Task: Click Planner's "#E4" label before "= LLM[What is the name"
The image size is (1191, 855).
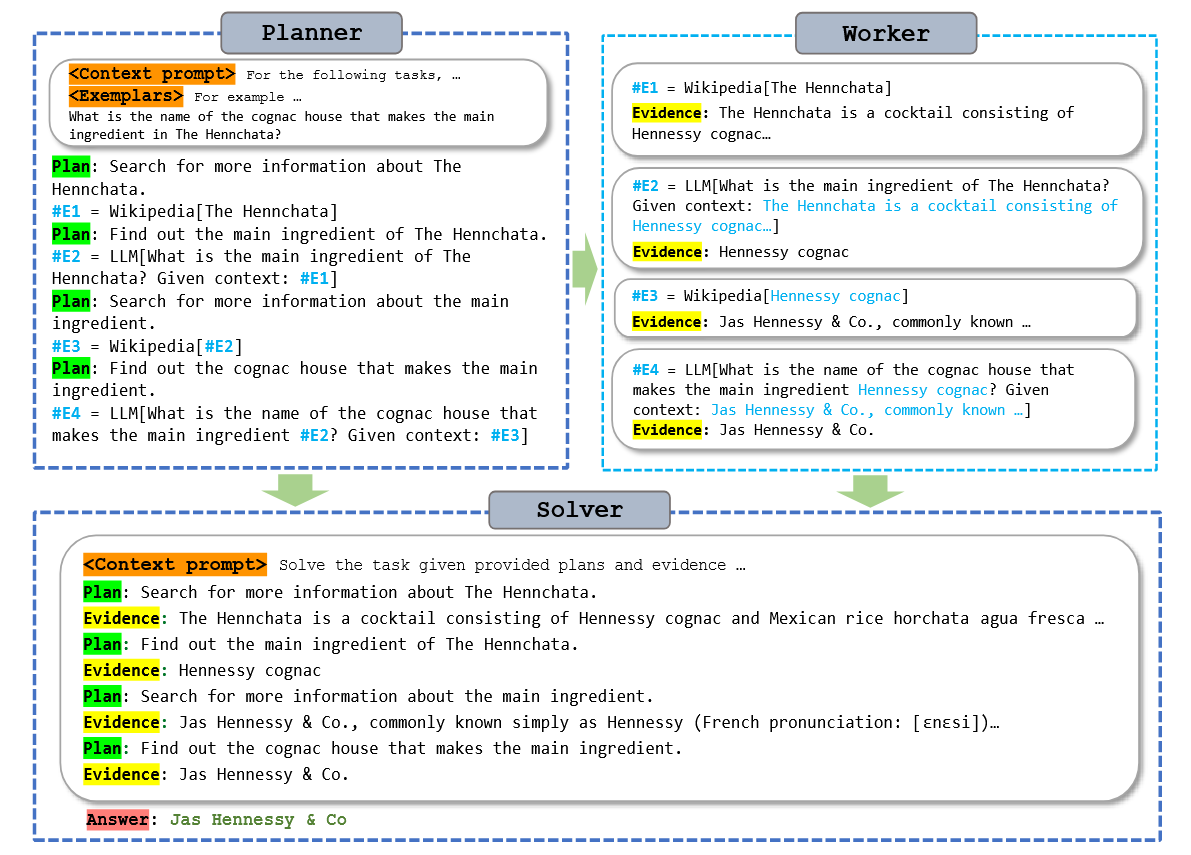Action: click(66, 413)
